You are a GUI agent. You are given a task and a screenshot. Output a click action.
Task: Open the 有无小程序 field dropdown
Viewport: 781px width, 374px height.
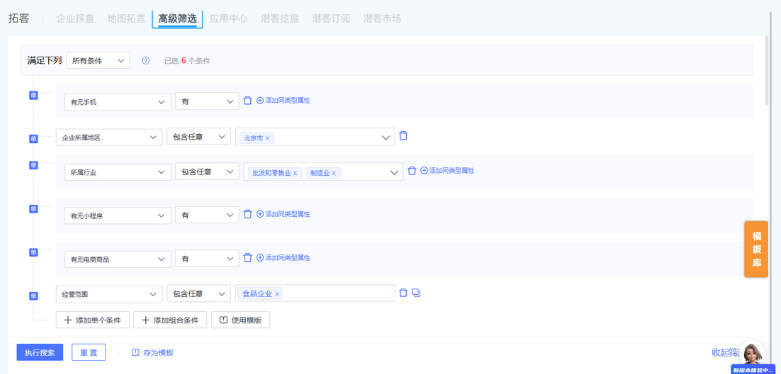coord(118,216)
